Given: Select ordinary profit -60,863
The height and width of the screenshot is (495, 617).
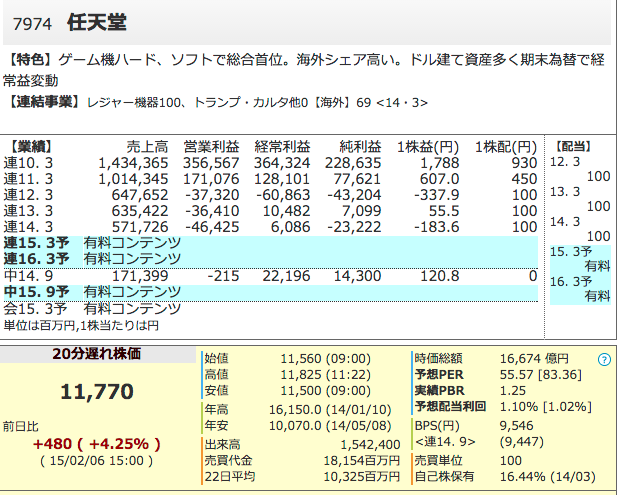Looking at the screenshot, I should pos(283,195).
